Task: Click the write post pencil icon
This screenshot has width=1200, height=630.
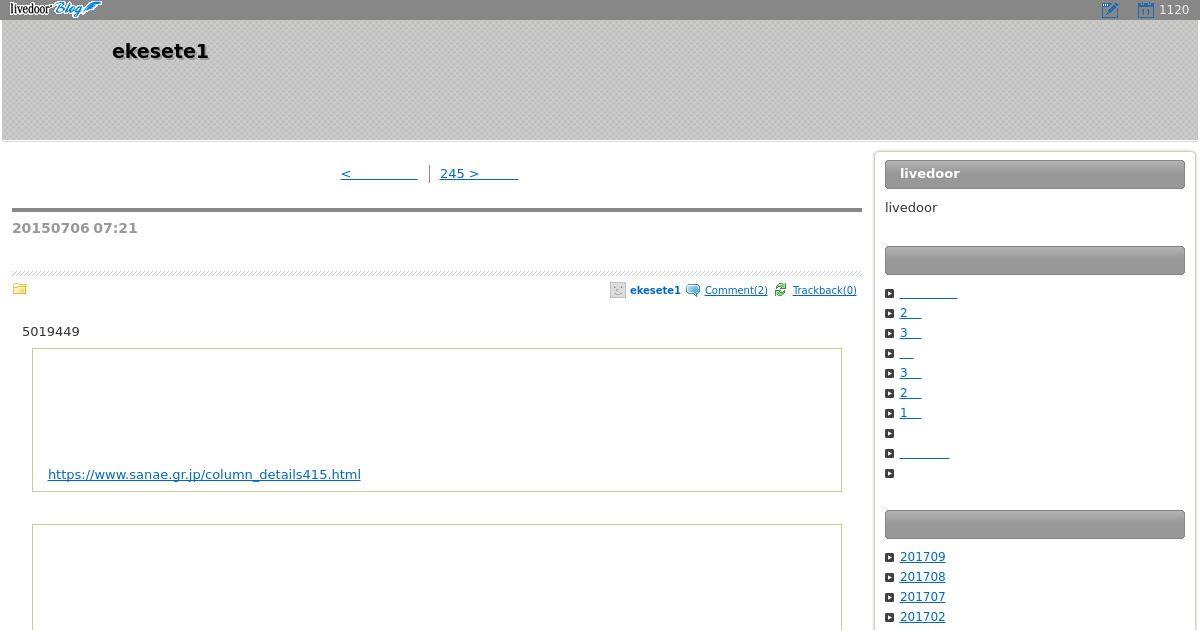Action: 1109,10
